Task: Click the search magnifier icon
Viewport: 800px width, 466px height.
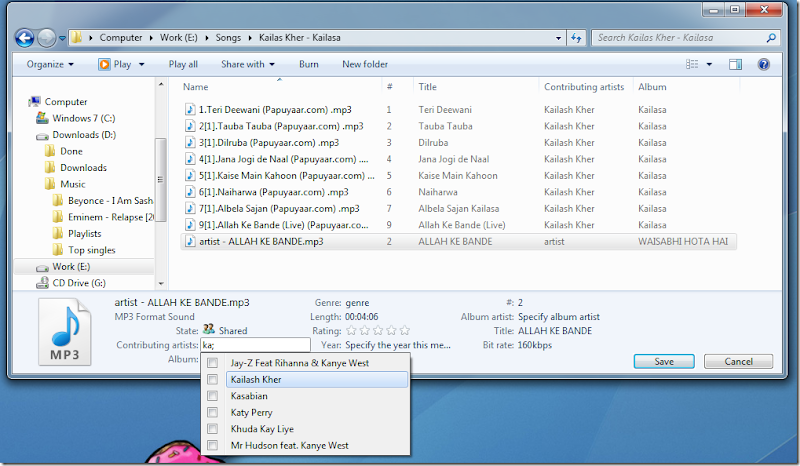Action: point(771,38)
